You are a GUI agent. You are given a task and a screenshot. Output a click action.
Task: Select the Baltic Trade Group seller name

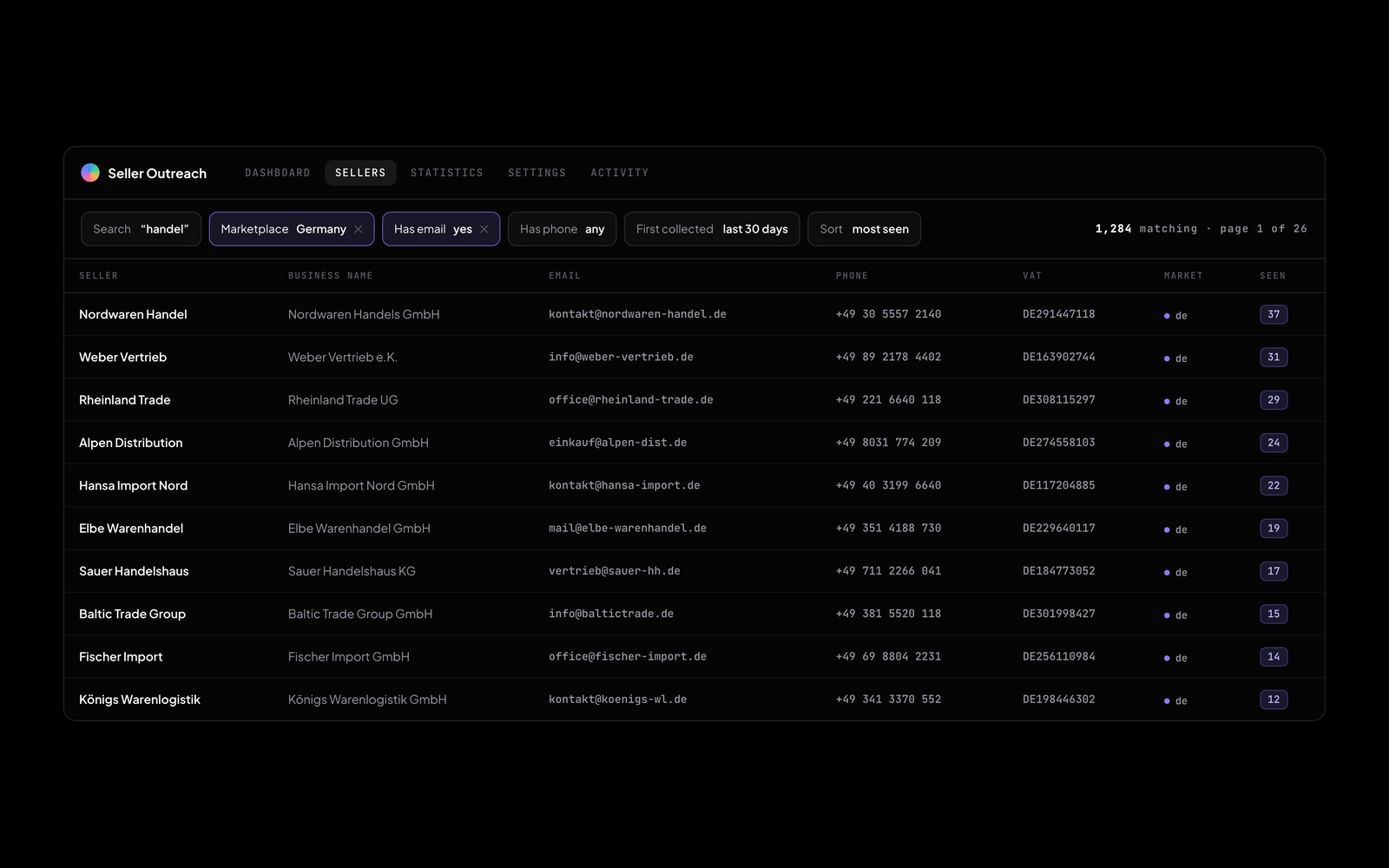click(132, 614)
